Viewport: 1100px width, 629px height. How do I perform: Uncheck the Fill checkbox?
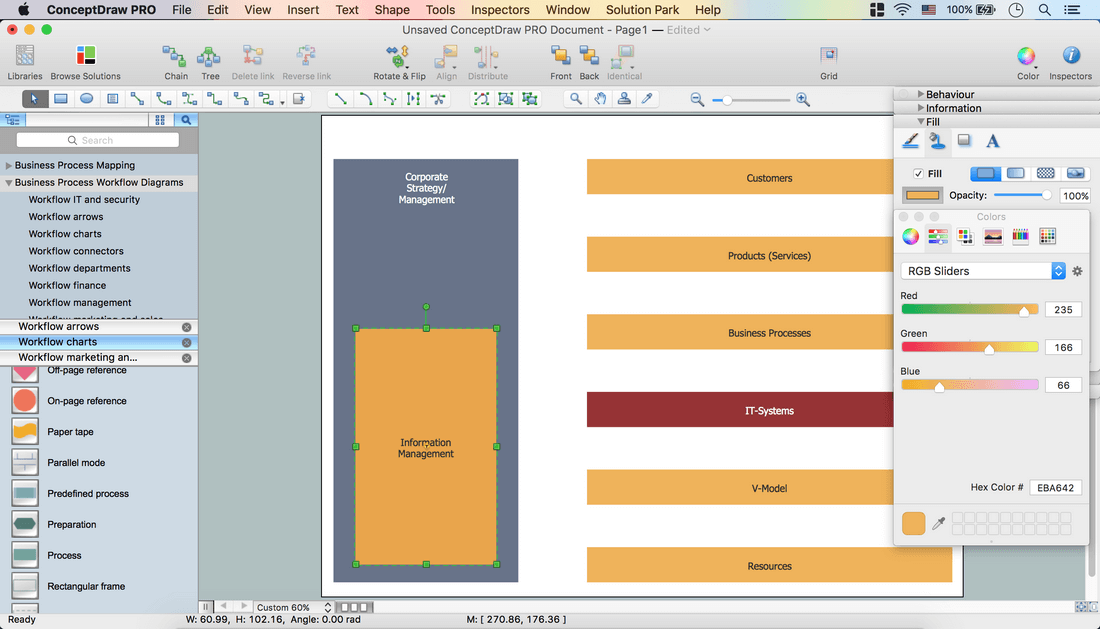tap(918, 174)
